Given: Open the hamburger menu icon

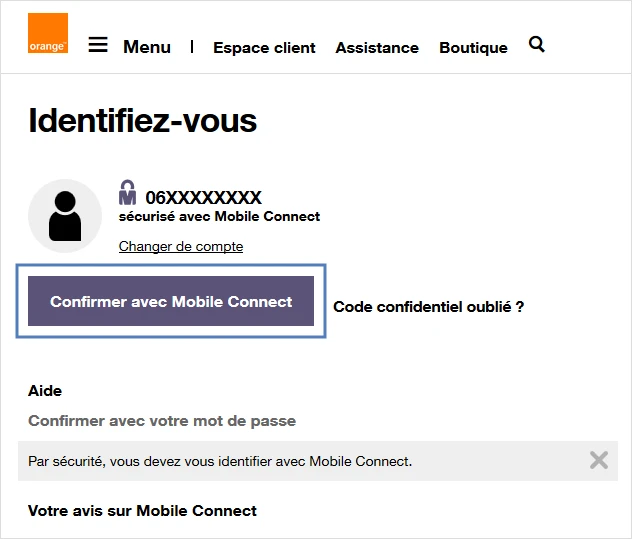Looking at the screenshot, I should pos(98,45).
